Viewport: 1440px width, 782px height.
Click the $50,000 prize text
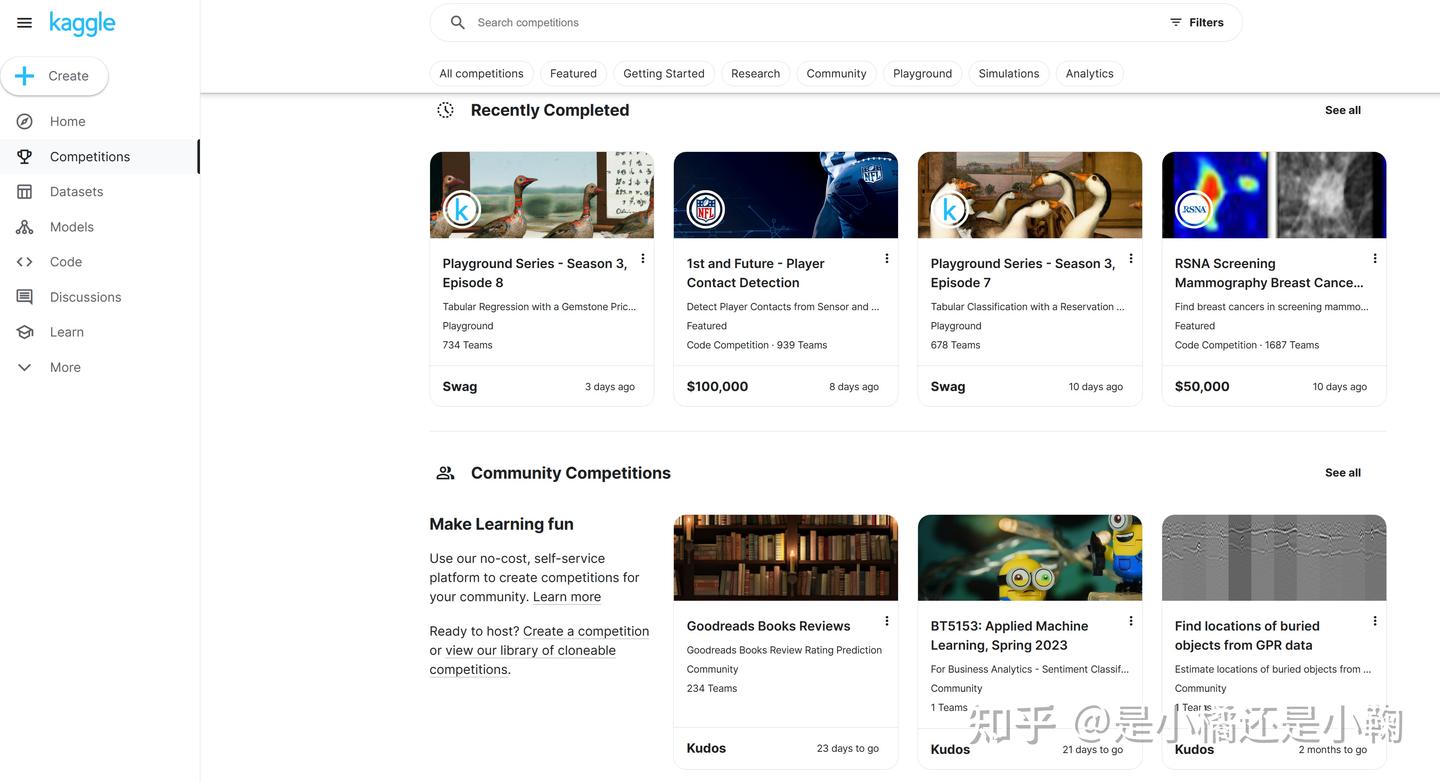click(x=1202, y=386)
